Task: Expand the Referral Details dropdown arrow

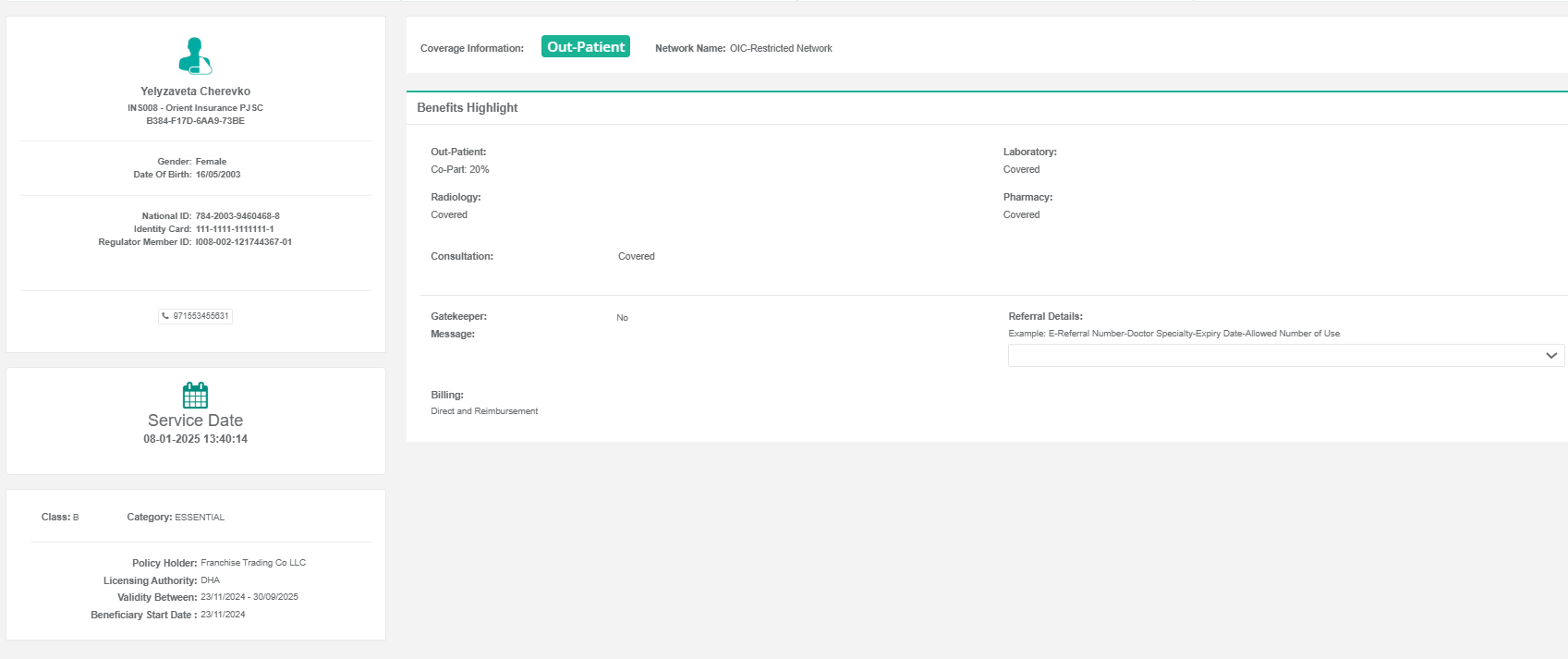Action: 1550,356
